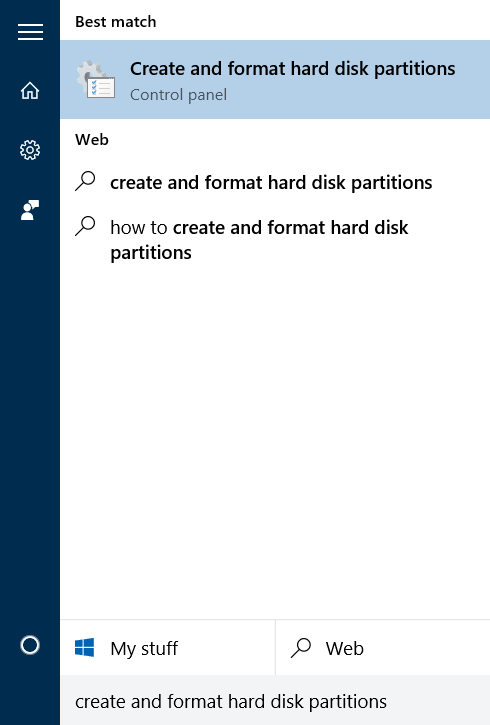Open the hamburger menu in Cortana sidebar
490x725 pixels.
point(30,32)
